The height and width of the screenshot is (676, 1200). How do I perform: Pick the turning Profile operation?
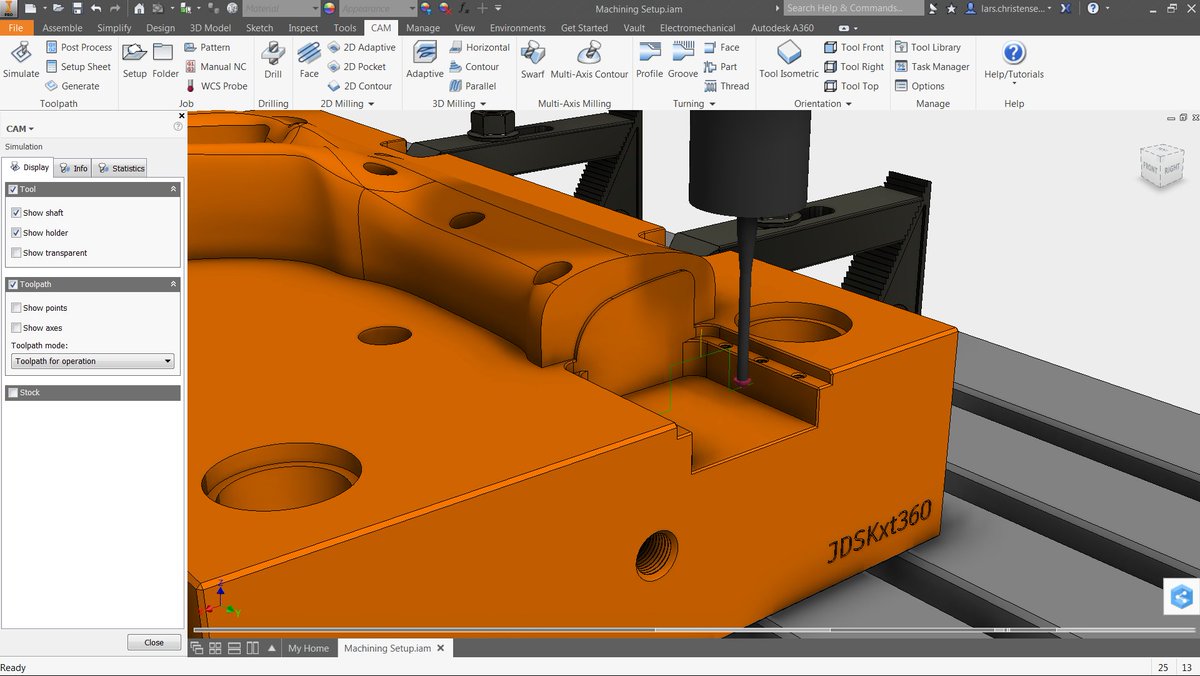click(x=650, y=60)
